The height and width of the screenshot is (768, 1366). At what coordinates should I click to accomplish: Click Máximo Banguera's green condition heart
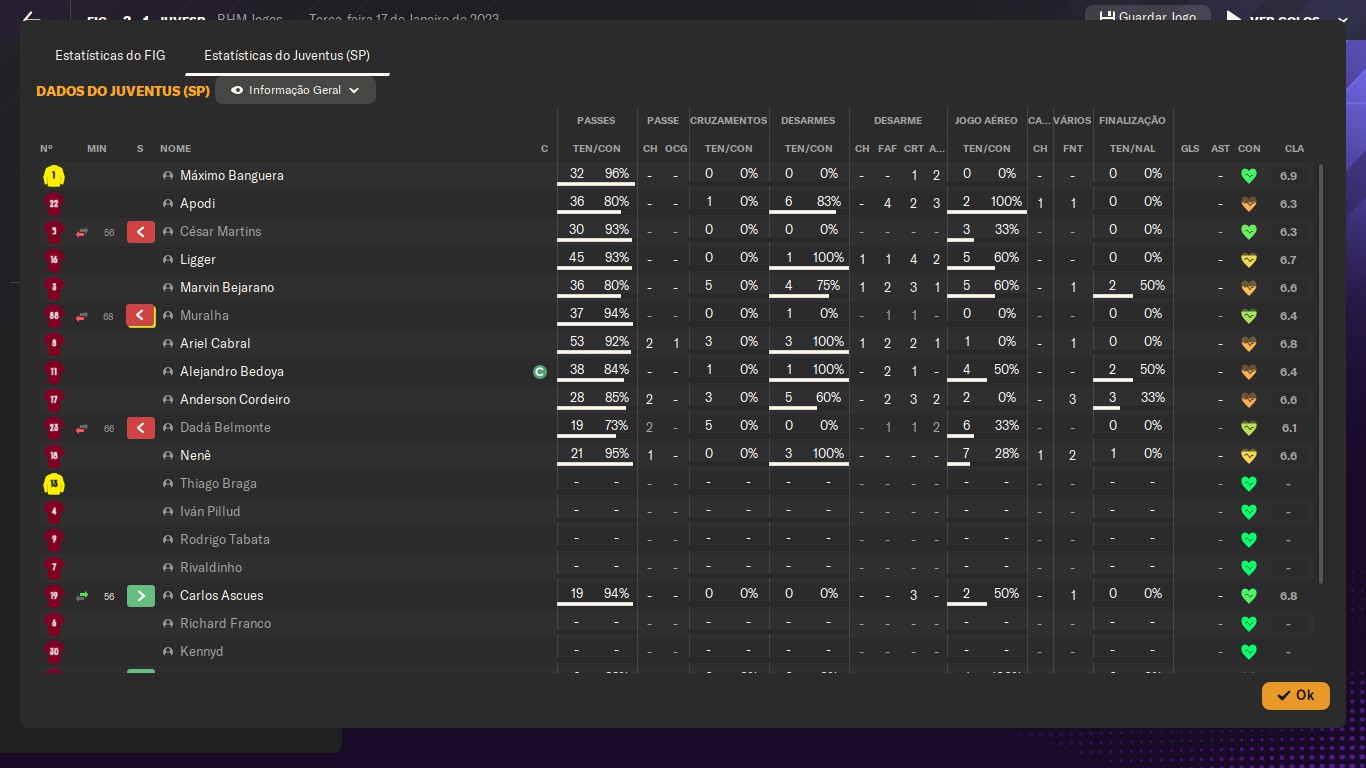pos(1248,176)
